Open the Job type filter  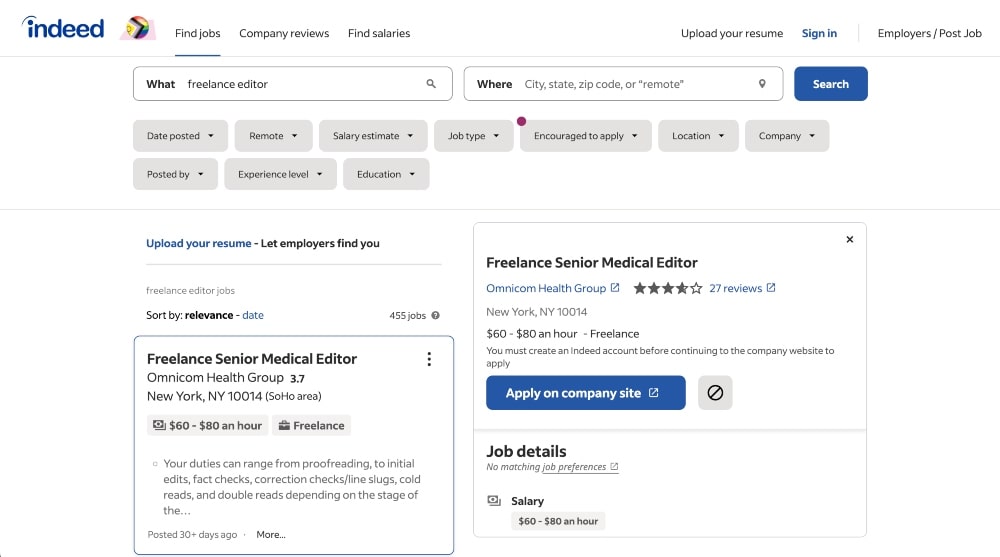[473, 136]
